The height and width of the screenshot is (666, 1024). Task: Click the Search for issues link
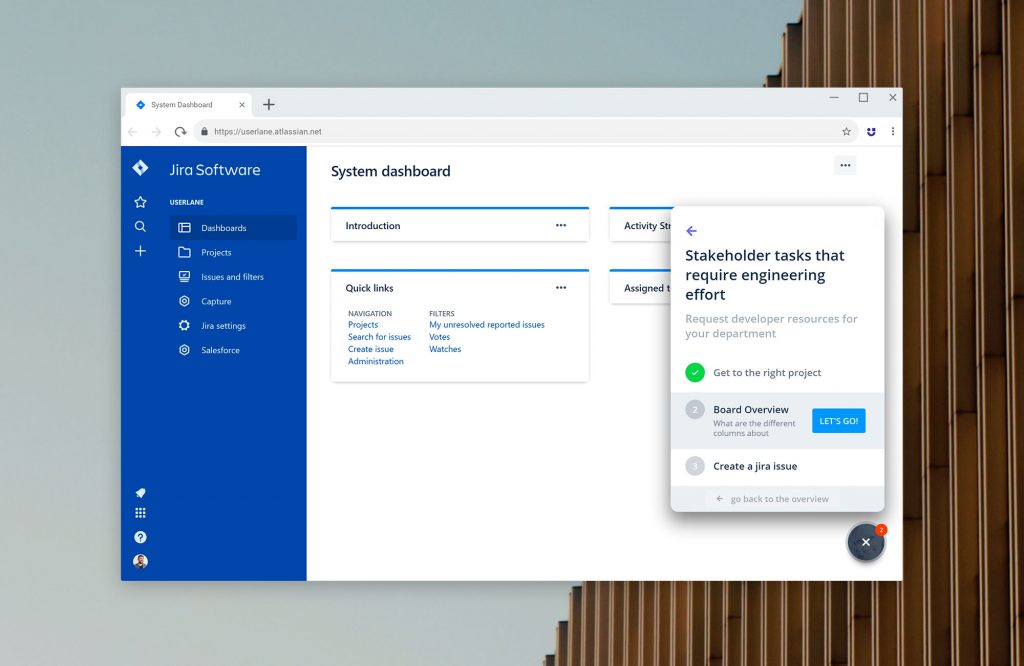379,337
